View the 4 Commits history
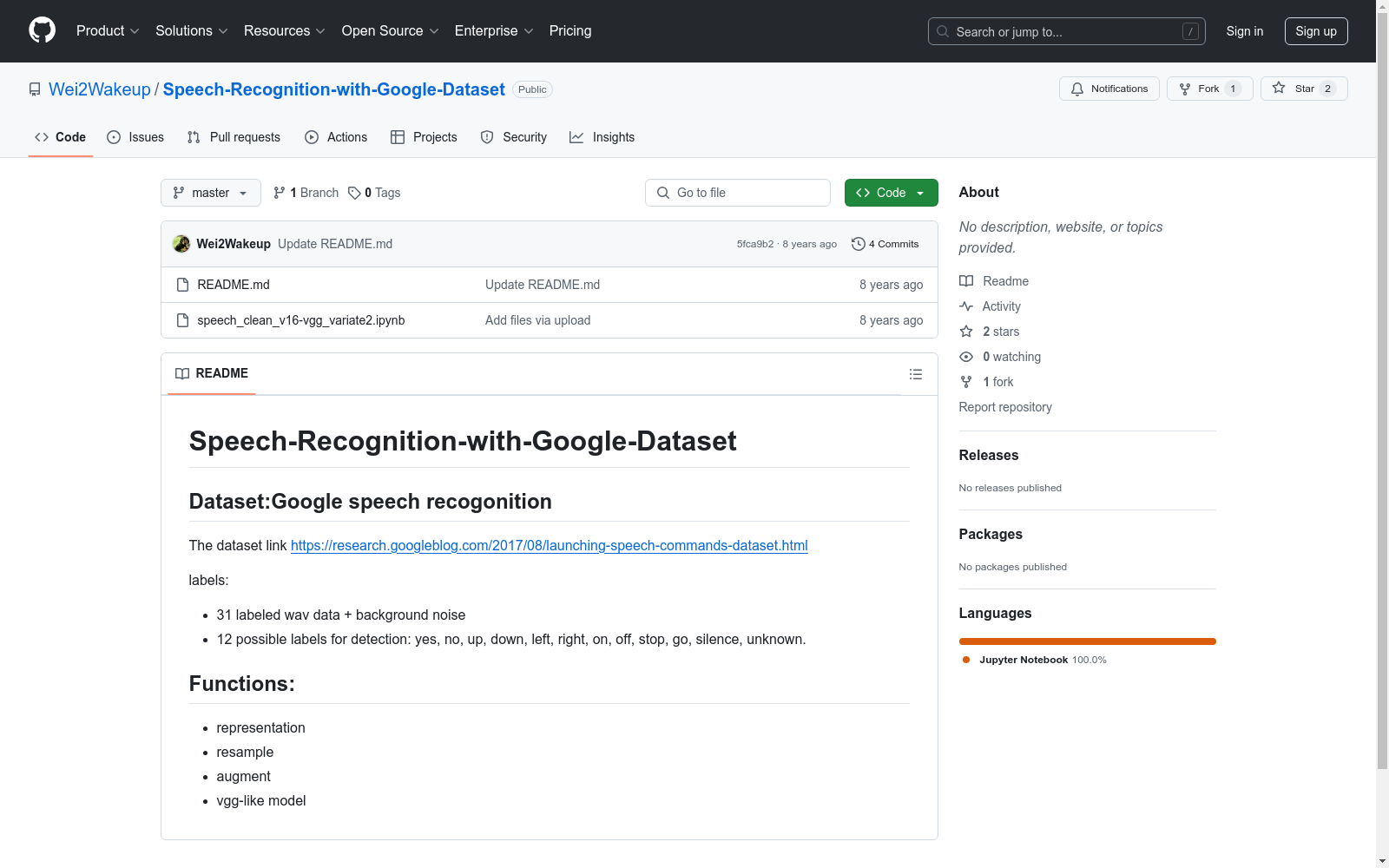The height and width of the screenshot is (868, 1389). pos(885,244)
